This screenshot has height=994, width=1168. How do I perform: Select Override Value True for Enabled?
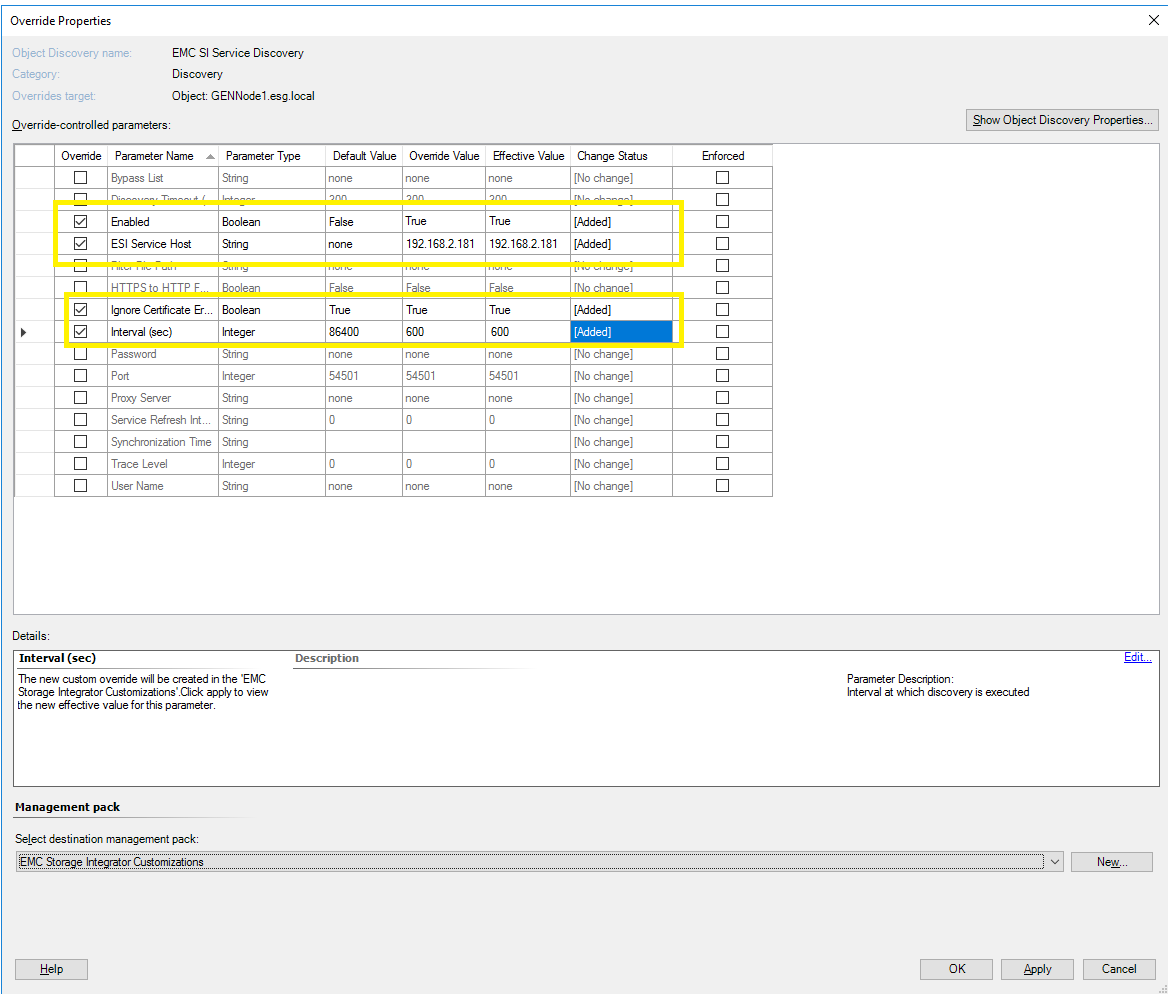coord(444,221)
